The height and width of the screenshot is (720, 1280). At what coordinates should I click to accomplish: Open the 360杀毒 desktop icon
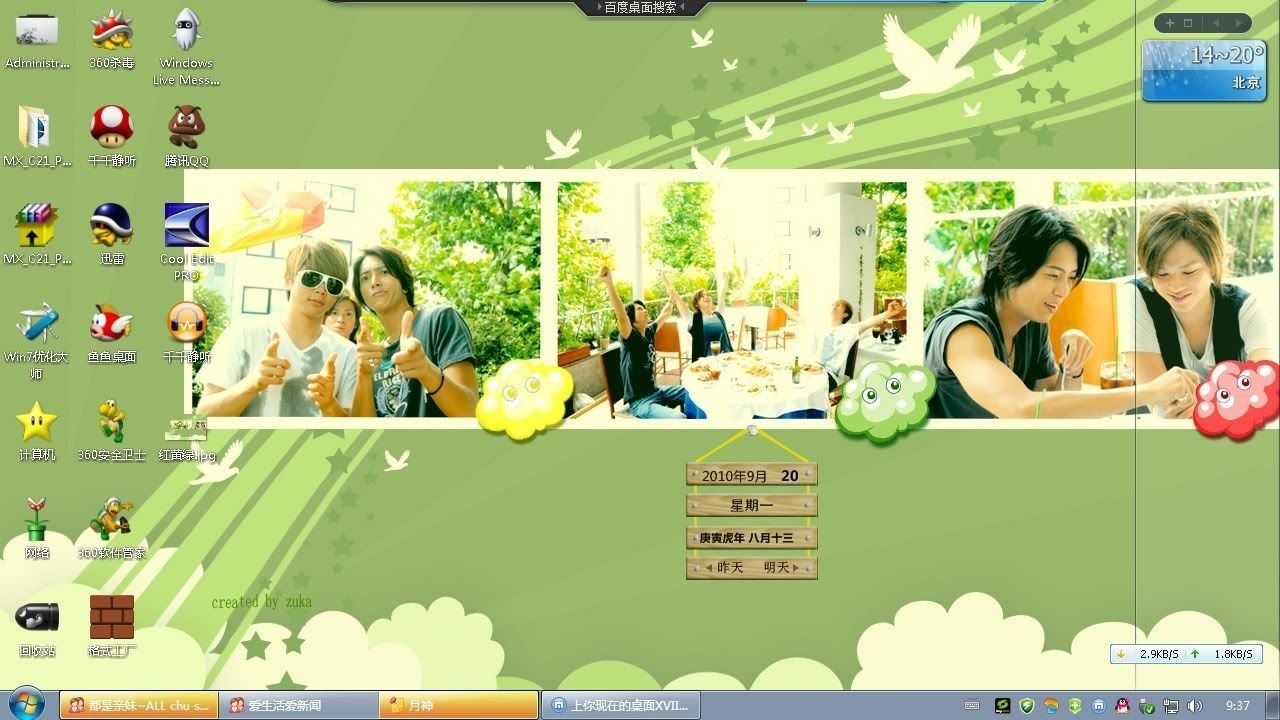click(111, 31)
